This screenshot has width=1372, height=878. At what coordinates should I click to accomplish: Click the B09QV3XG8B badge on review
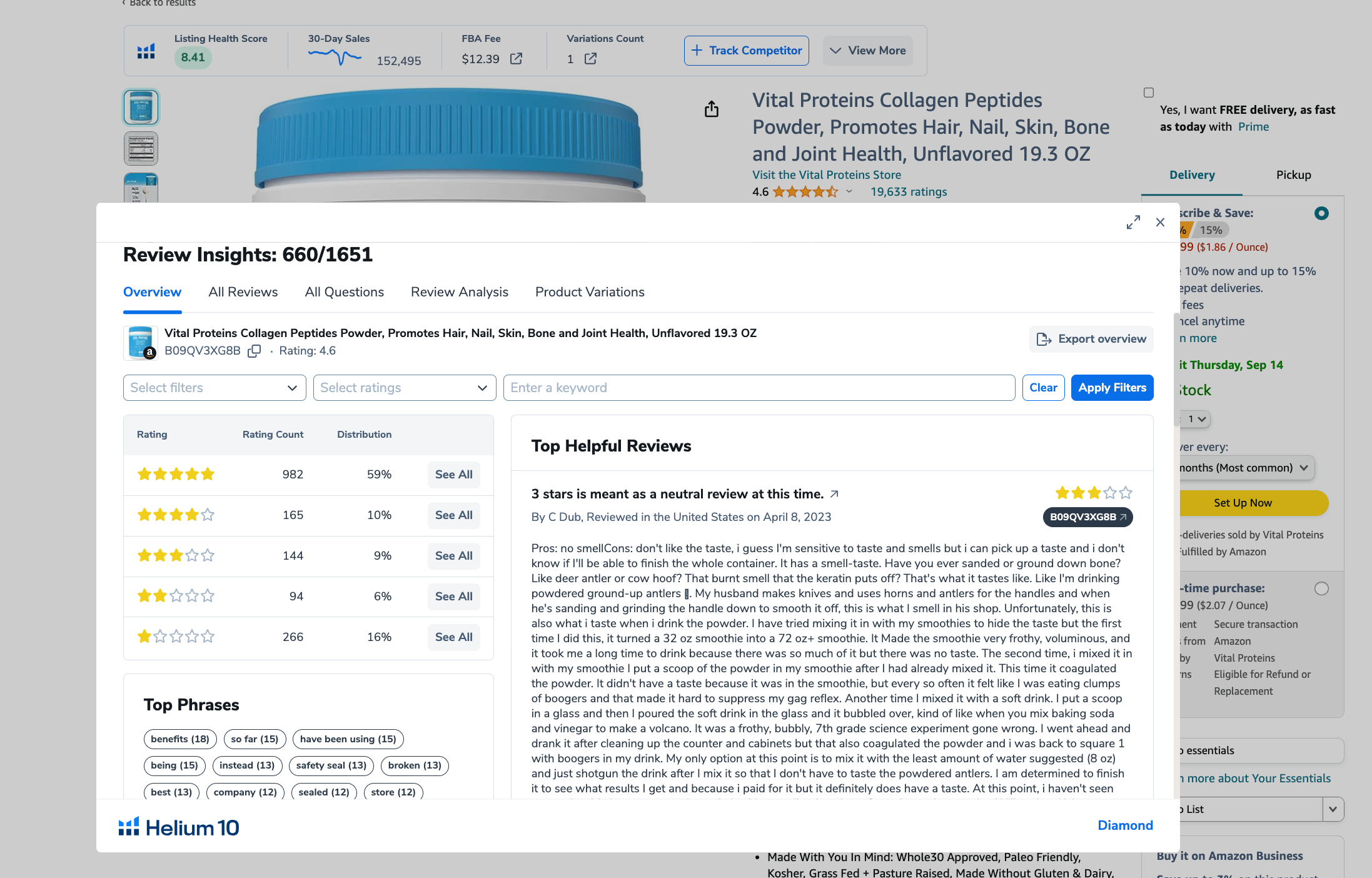(x=1087, y=517)
